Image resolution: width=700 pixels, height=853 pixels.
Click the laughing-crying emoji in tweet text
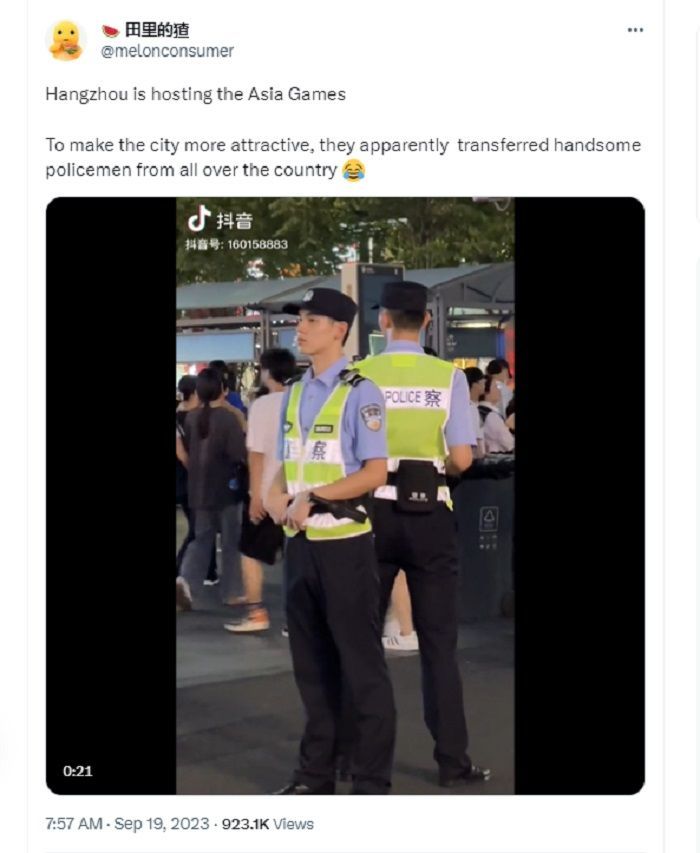pyautogui.click(x=354, y=170)
